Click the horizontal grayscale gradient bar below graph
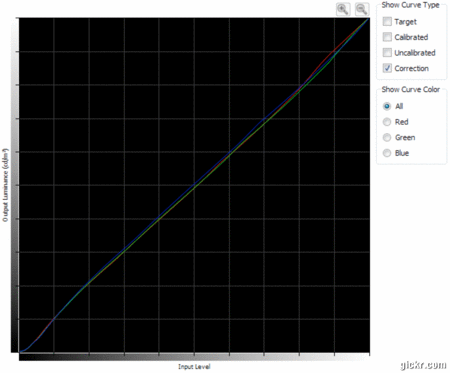Screen dimensions: 450x374 tap(194, 357)
